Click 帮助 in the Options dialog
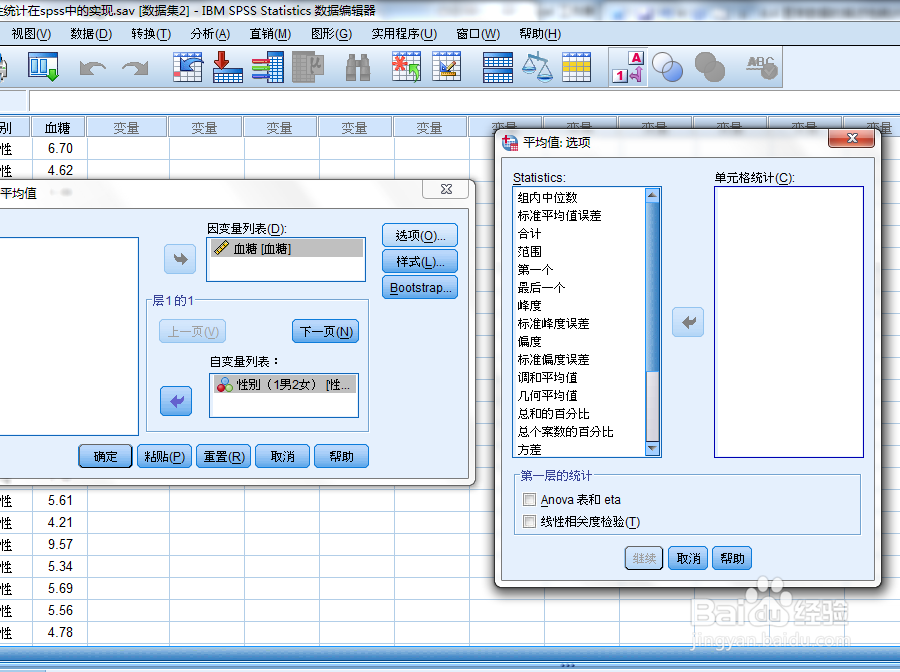This screenshot has width=900, height=672. coord(732,558)
